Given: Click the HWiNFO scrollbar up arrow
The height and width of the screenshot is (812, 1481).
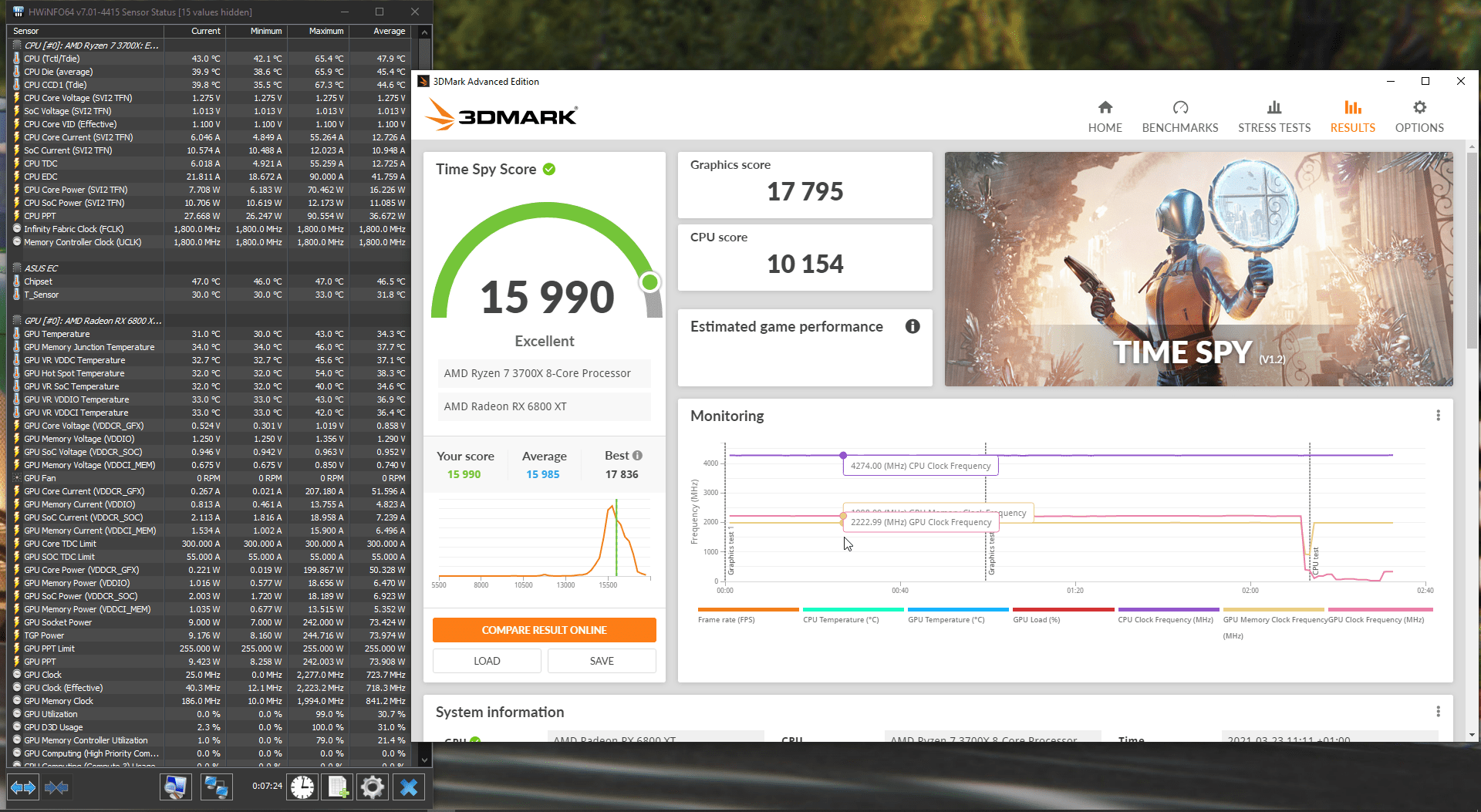Looking at the screenshot, I should [424, 32].
